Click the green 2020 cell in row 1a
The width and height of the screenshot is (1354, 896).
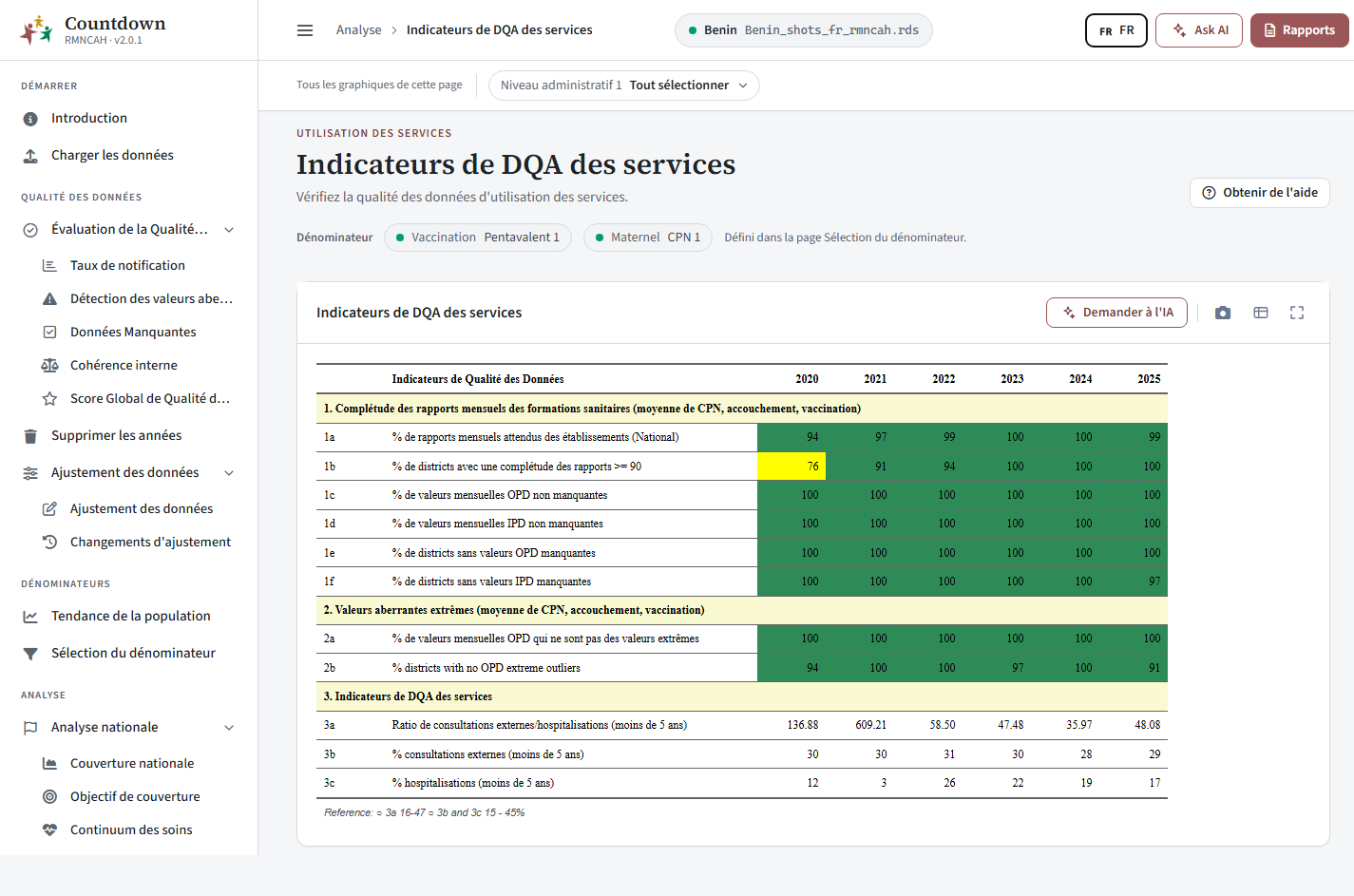(x=791, y=437)
